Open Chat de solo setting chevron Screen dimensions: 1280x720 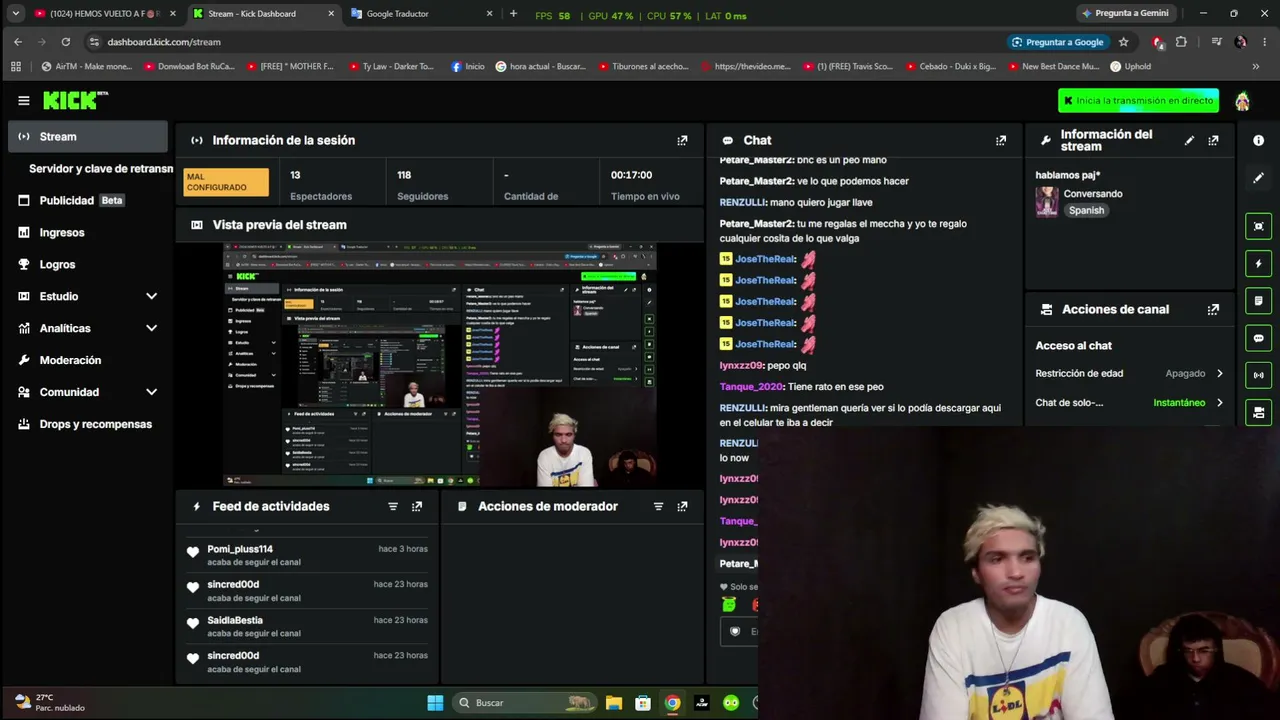1219,403
